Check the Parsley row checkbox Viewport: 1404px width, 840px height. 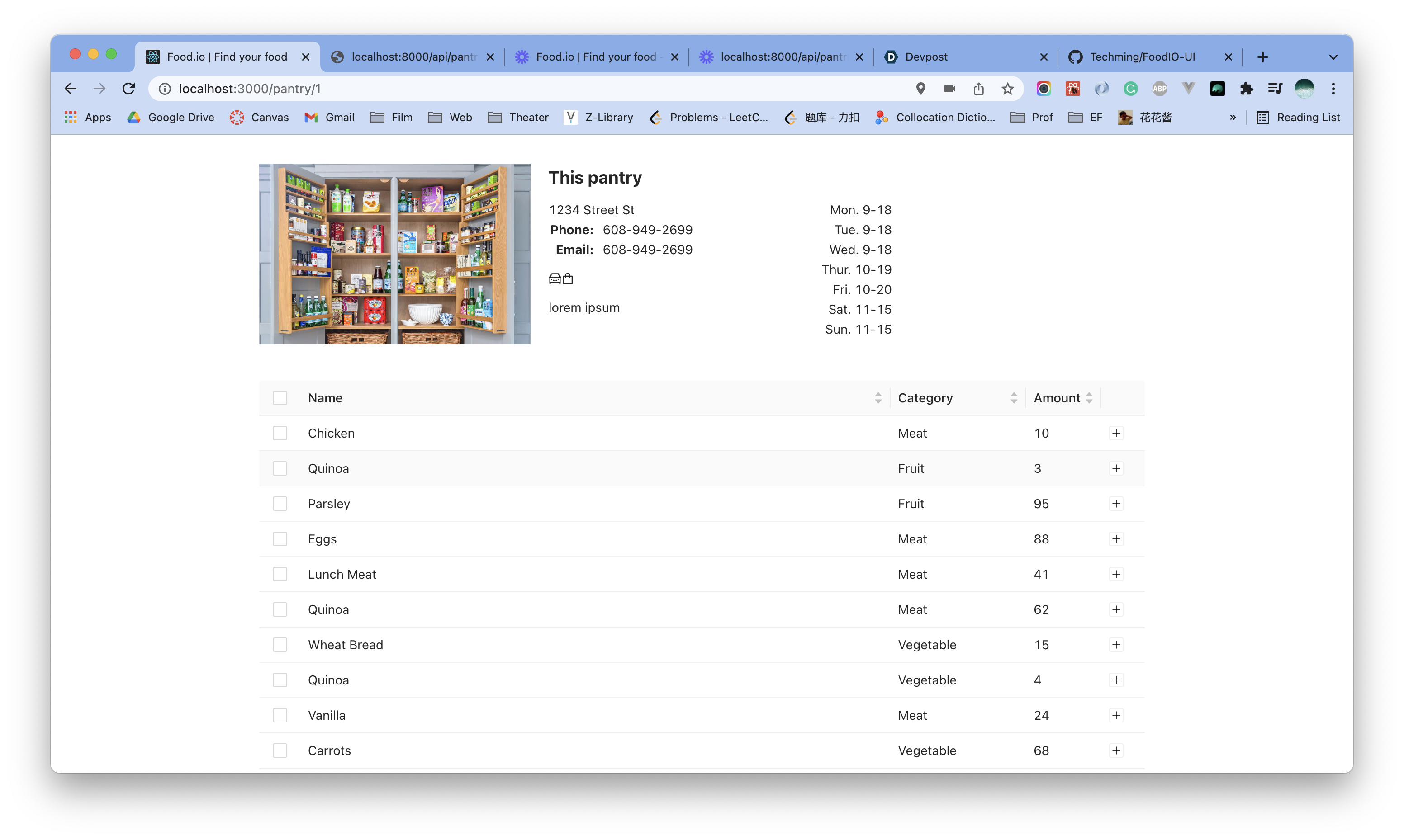pos(280,504)
